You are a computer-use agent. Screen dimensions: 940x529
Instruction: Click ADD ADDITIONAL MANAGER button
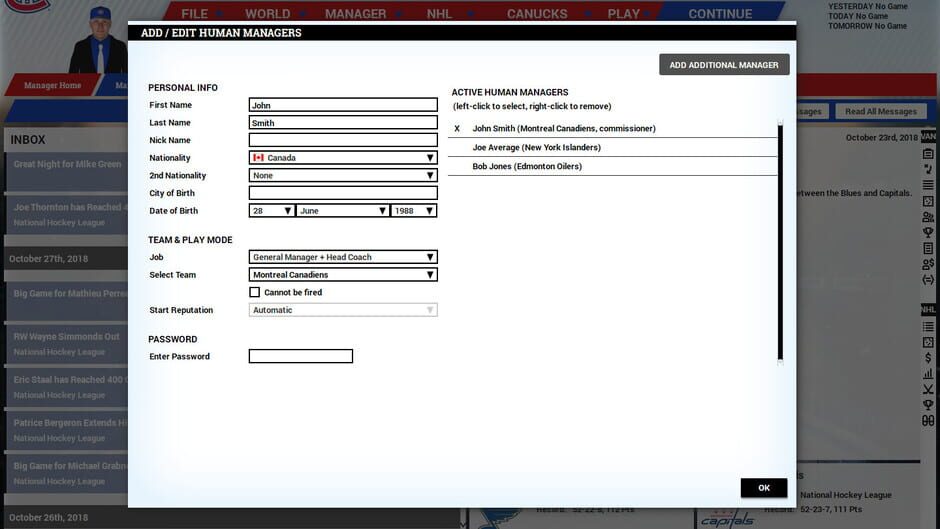pos(724,65)
